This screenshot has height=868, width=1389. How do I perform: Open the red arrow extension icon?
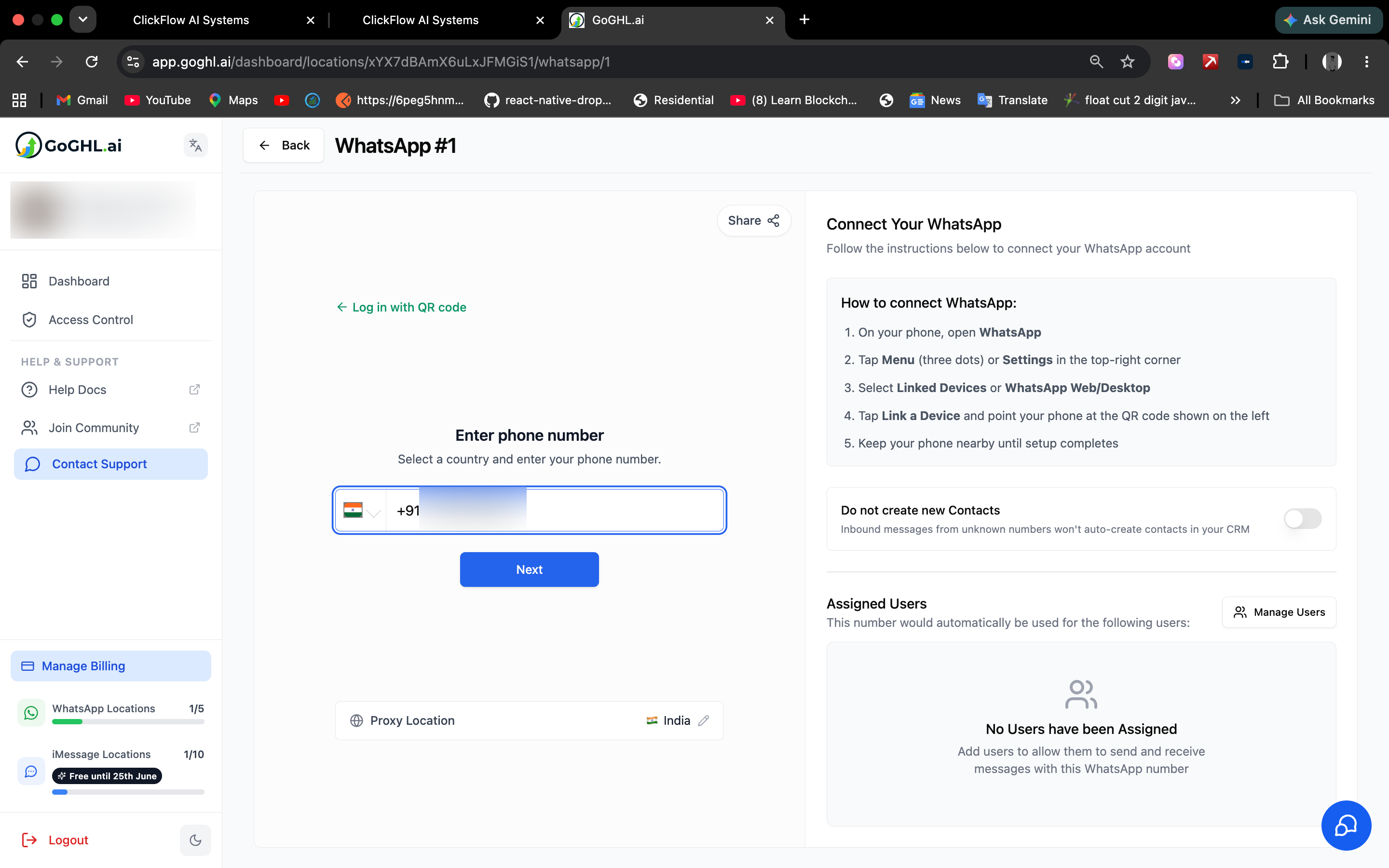[x=1211, y=61]
